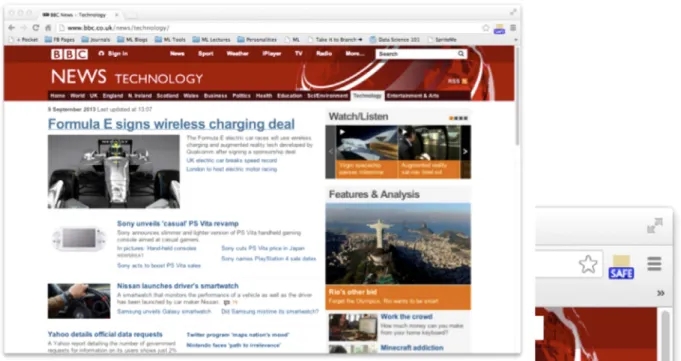This screenshot has width=681, height=361.
Task: Bookmark page with small star in address bar
Action: (486, 28)
